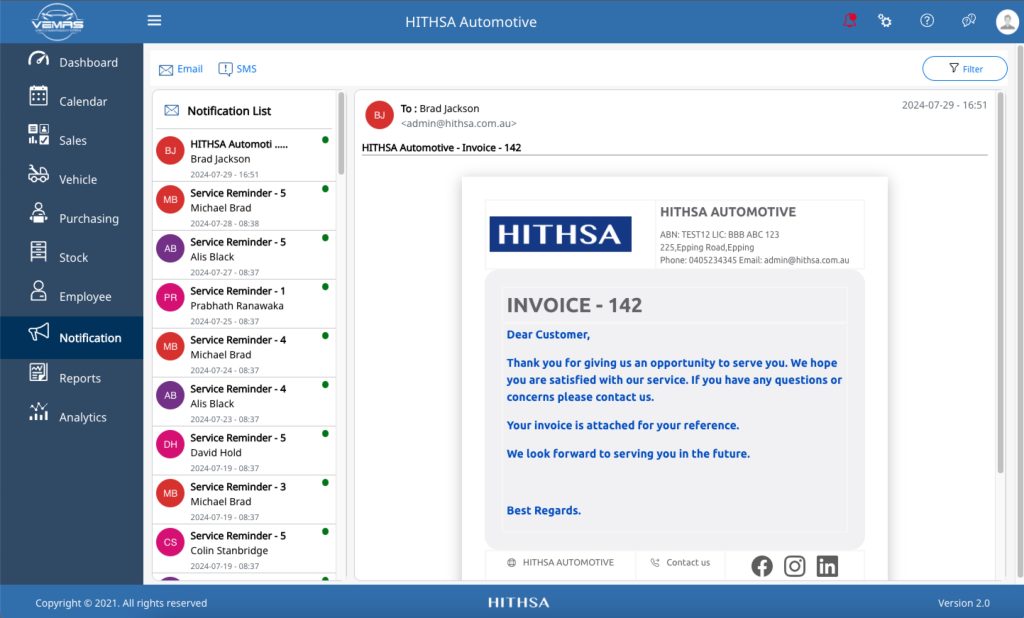The width and height of the screenshot is (1024, 618).
Task: Click the Facebook icon in email footer
Action: coord(761,566)
